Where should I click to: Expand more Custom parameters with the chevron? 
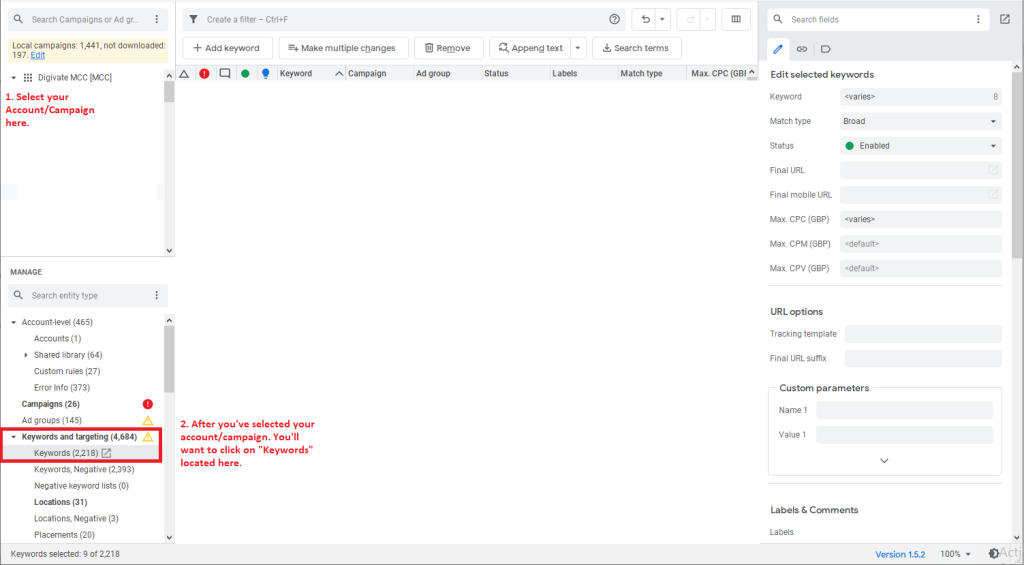pos(884,461)
